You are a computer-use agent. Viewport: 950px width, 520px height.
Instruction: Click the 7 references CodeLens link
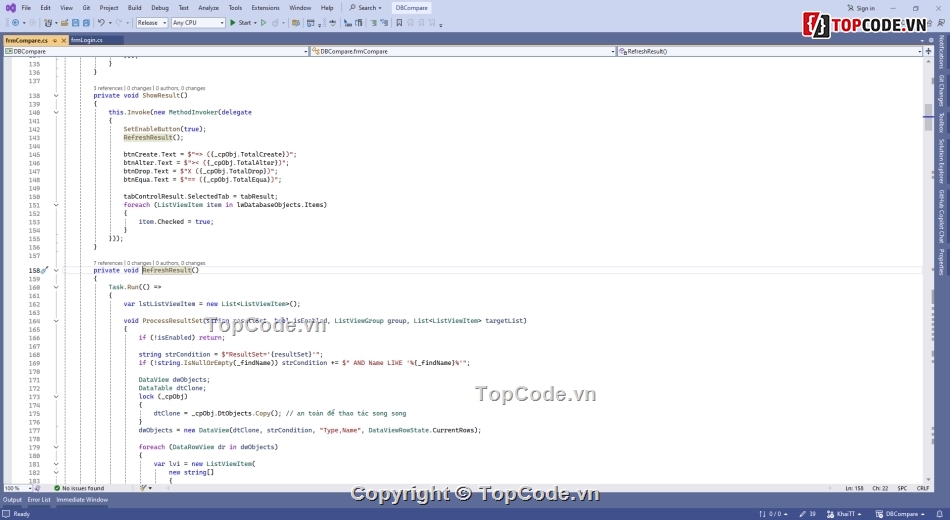(108, 263)
